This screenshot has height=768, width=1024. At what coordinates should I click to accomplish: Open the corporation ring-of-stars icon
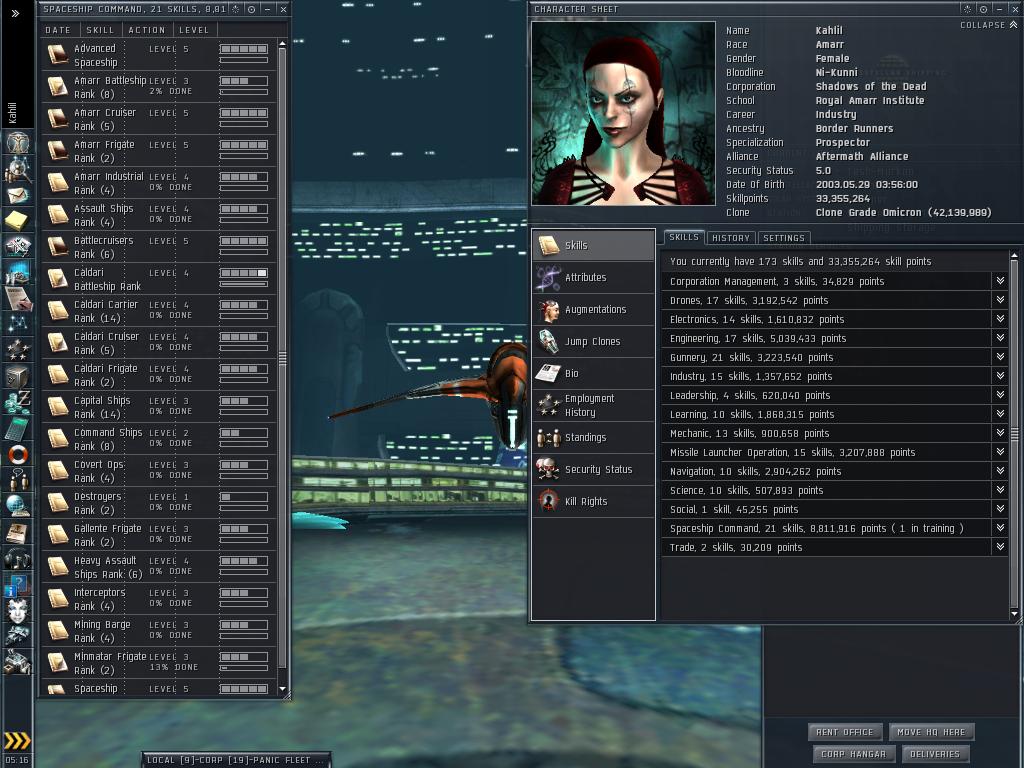click(x=18, y=349)
